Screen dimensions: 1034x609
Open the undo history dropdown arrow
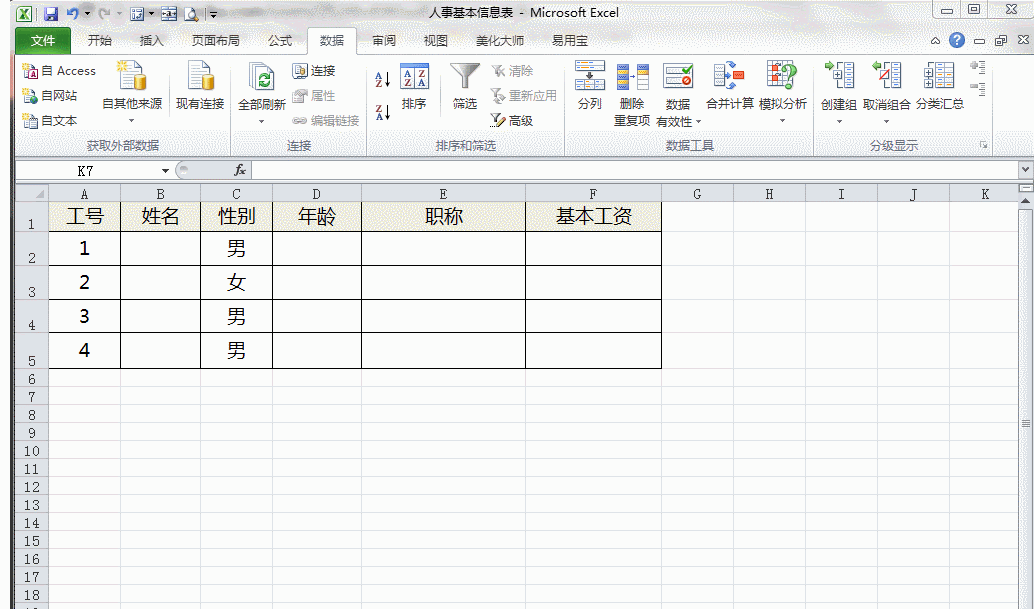87,13
